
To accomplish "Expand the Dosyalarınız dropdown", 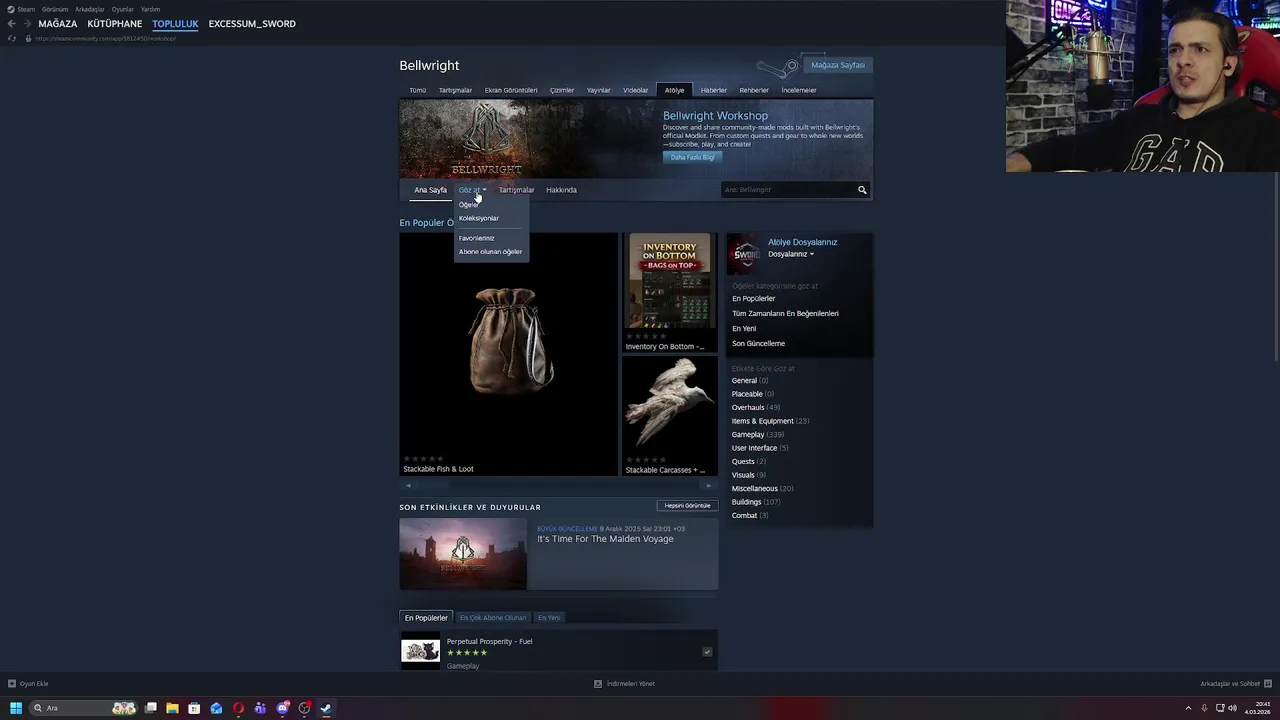I will [x=791, y=254].
